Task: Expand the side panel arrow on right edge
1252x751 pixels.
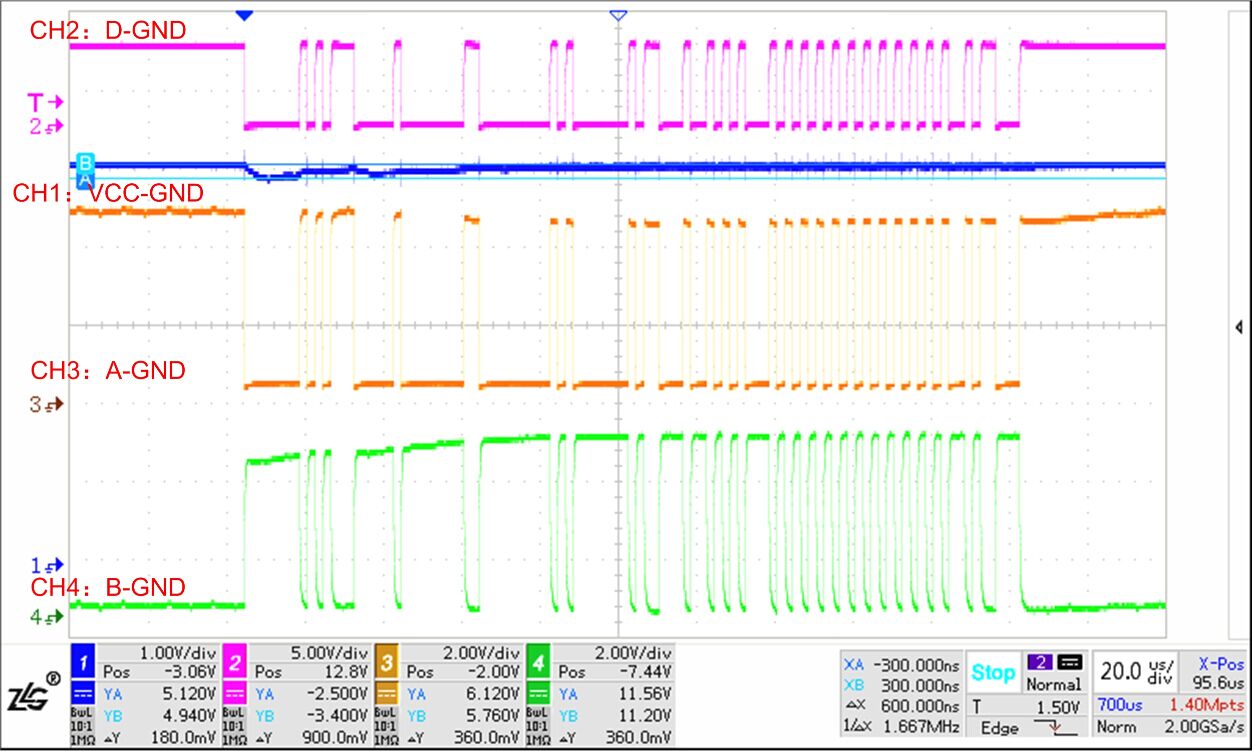Action: point(1240,327)
